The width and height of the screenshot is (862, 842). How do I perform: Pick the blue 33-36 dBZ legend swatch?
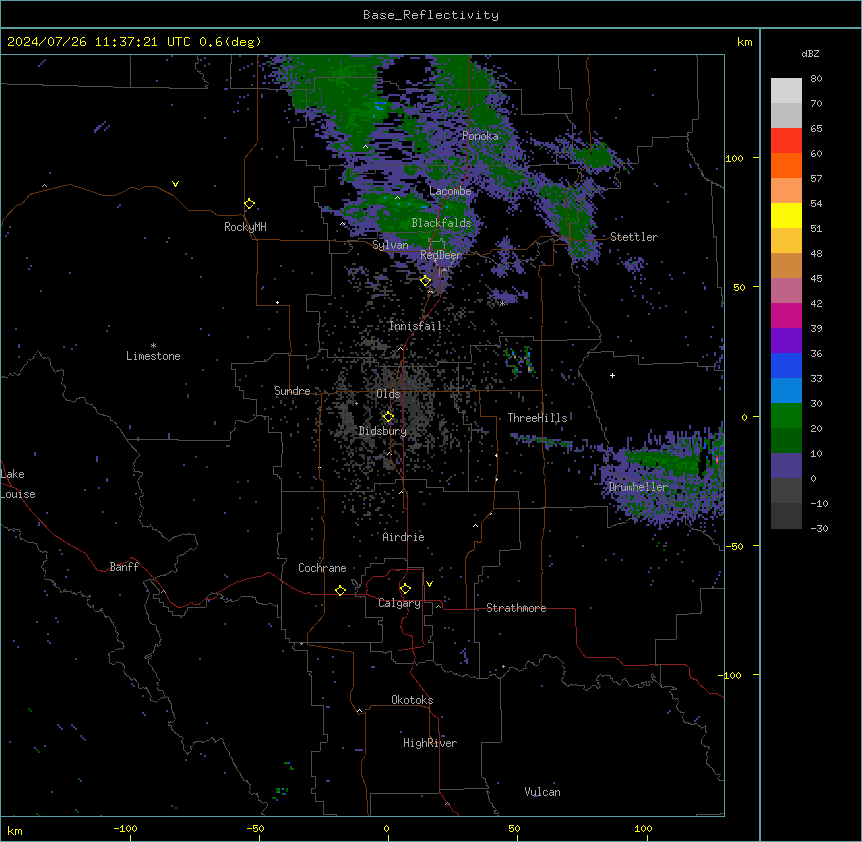coord(786,365)
